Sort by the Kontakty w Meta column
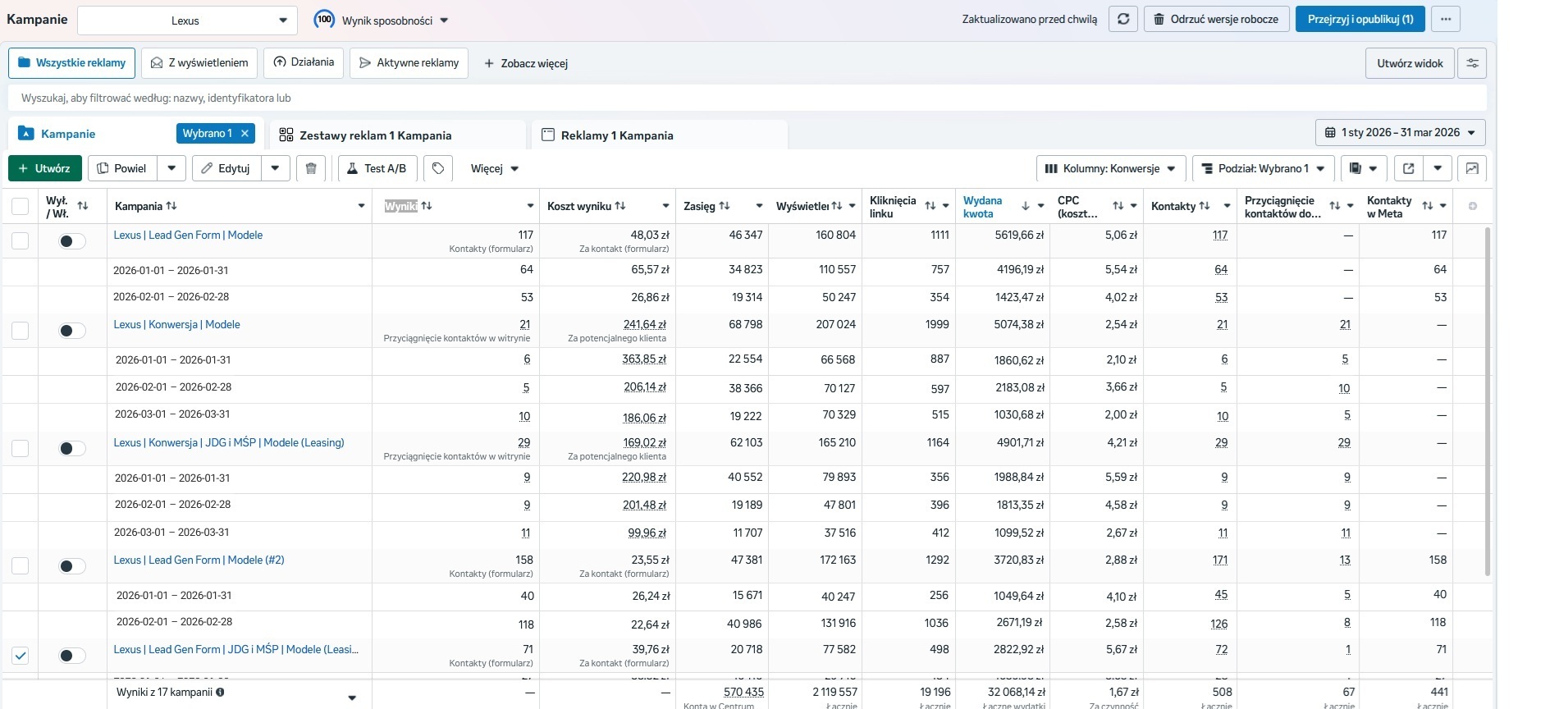Viewport: 1568px width, 709px height. point(1428,206)
